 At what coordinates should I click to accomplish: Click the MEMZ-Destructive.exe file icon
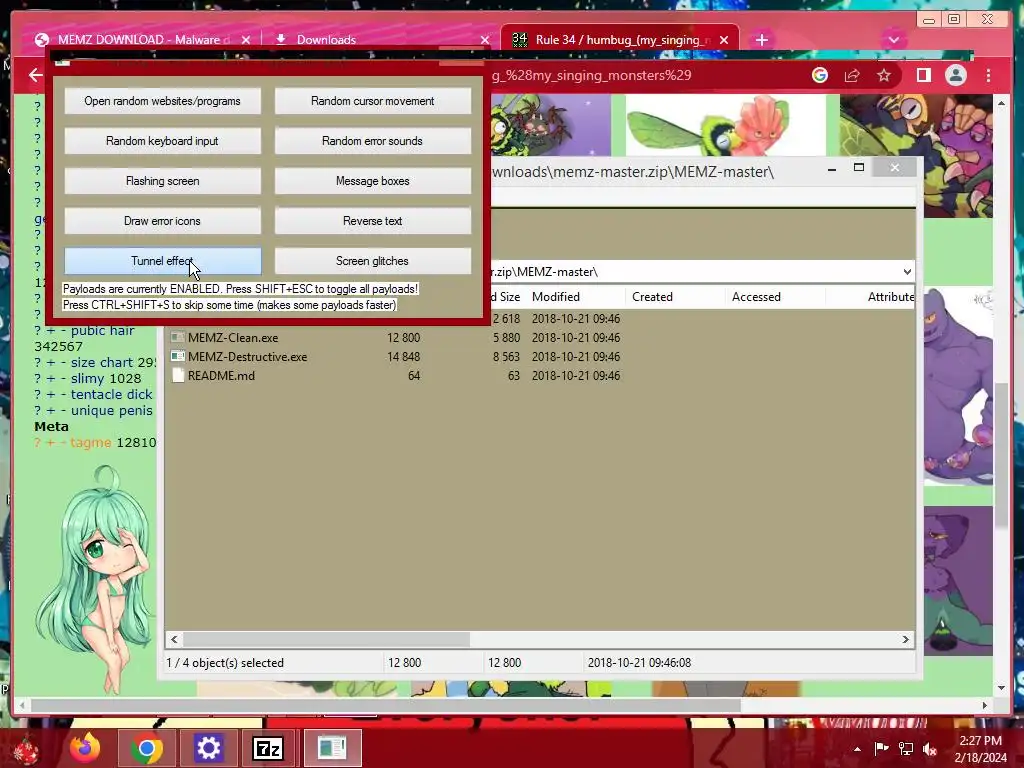click(x=178, y=357)
